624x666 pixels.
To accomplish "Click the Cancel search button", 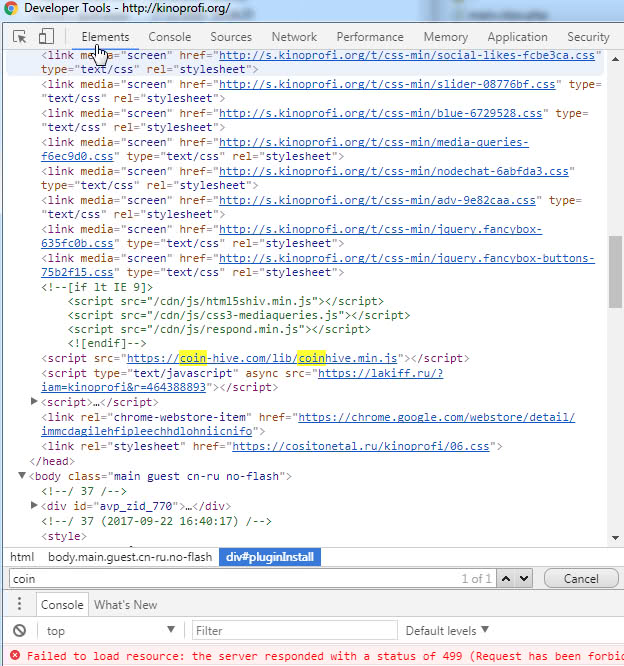I will [x=581, y=579].
